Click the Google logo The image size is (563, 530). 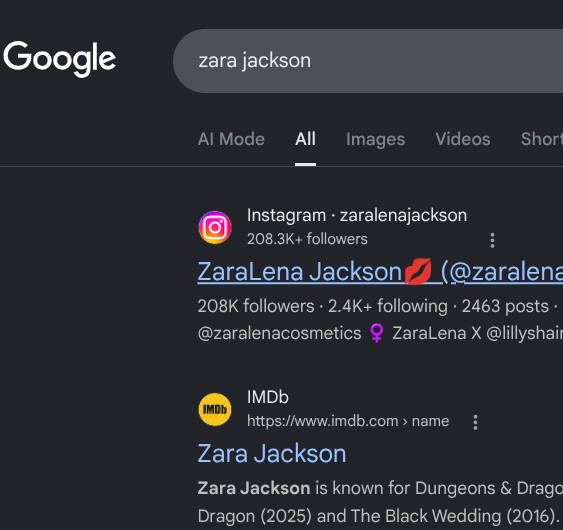(60, 59)
